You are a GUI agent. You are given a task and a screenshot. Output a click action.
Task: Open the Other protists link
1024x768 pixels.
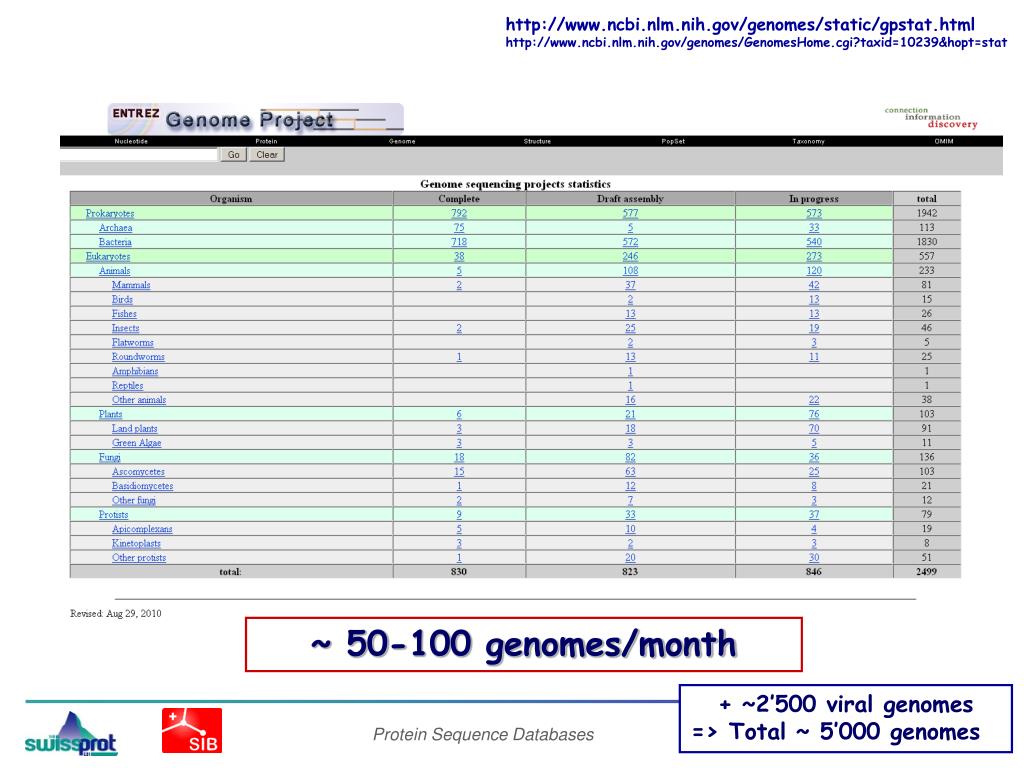tap(138, 558)
